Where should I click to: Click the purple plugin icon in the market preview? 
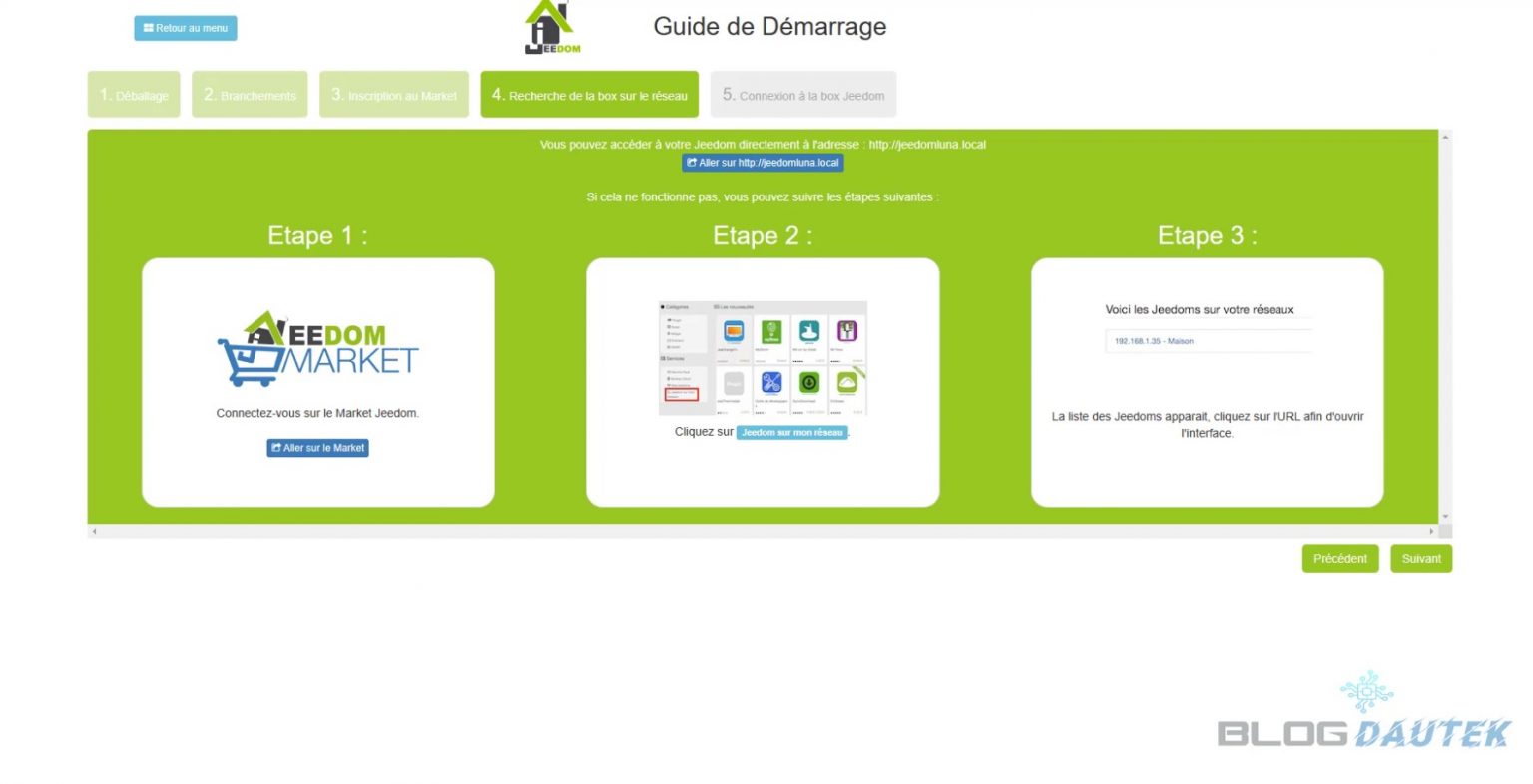pos(846,331)
